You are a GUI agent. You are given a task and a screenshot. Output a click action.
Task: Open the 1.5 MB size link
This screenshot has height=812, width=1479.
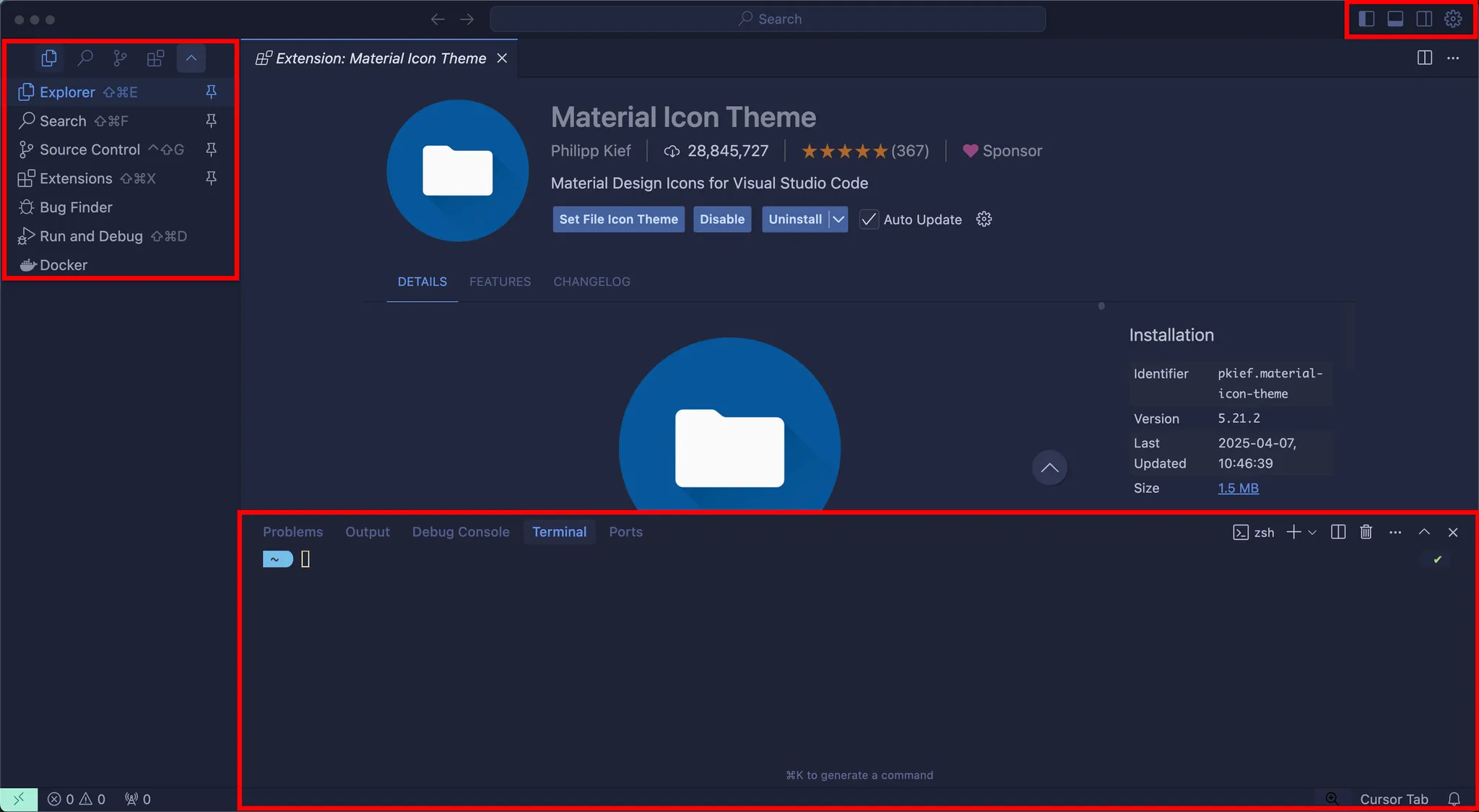(1238, 488)
